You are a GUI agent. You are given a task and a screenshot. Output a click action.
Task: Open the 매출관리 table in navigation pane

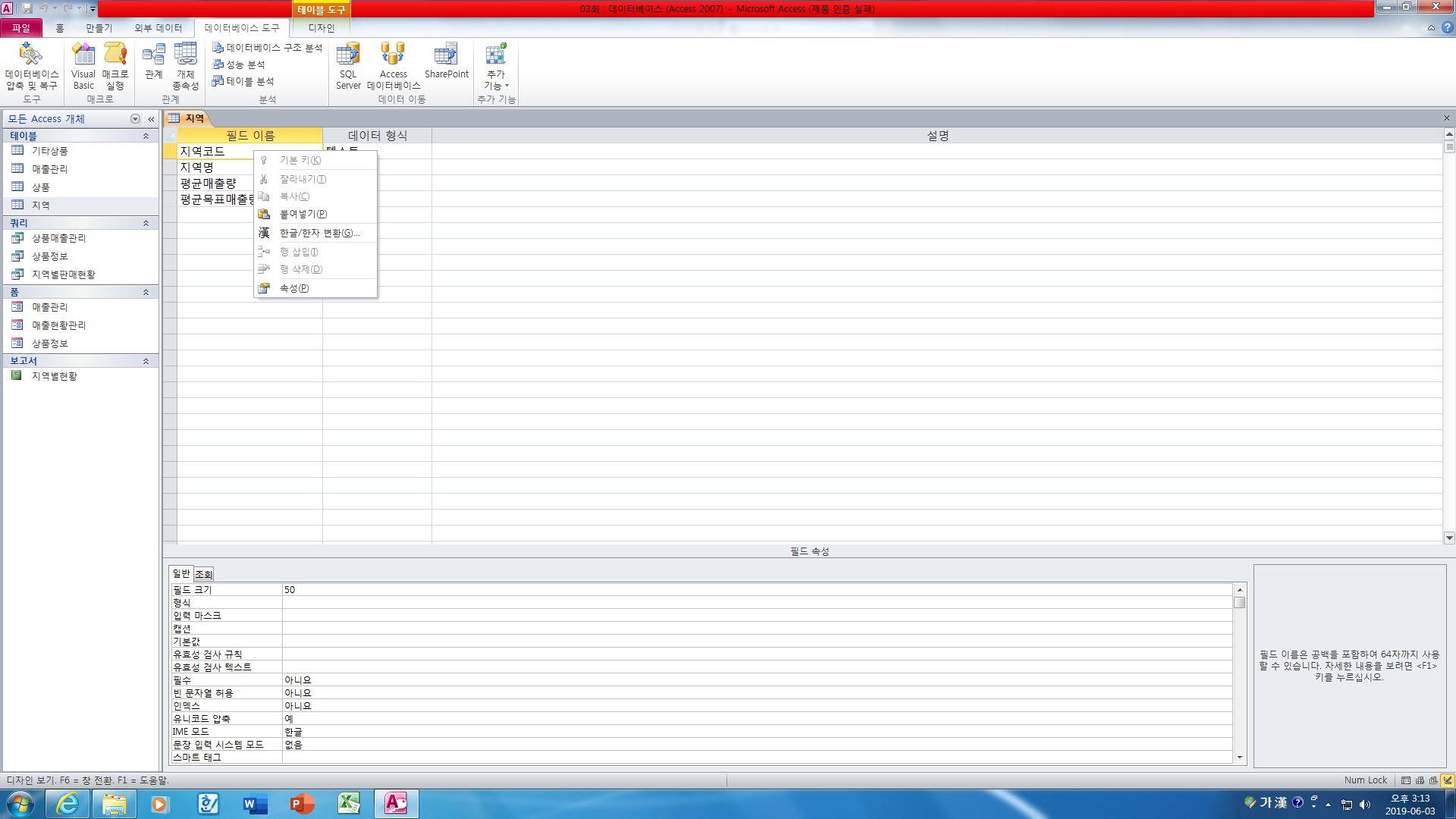[x=49, y=169]
